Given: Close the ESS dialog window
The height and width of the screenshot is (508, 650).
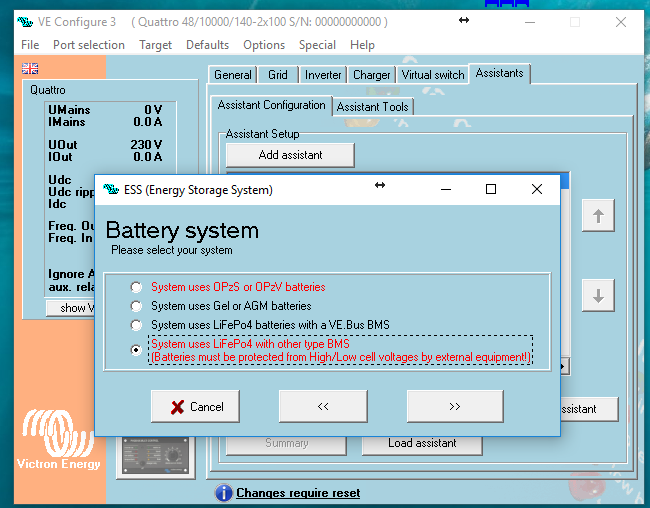Looking at the screenshot, I should [537, 190].
